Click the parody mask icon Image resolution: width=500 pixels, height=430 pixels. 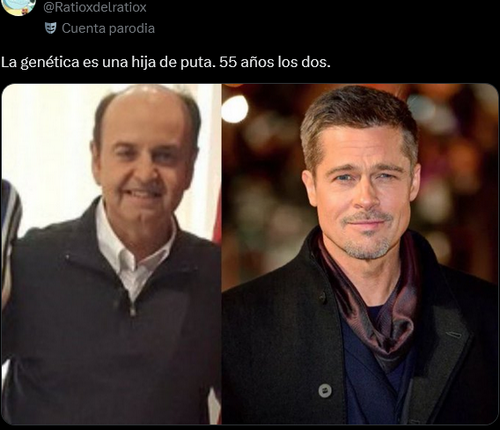pos(50,28)
